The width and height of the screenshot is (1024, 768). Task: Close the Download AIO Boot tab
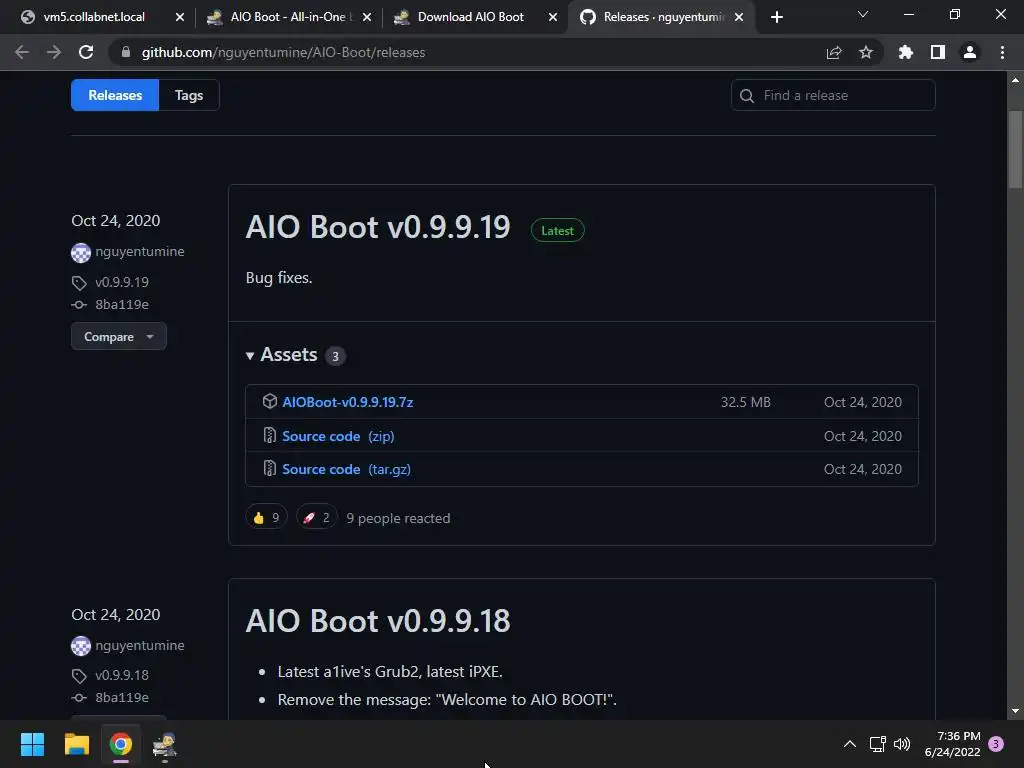(x=553, y=17)
